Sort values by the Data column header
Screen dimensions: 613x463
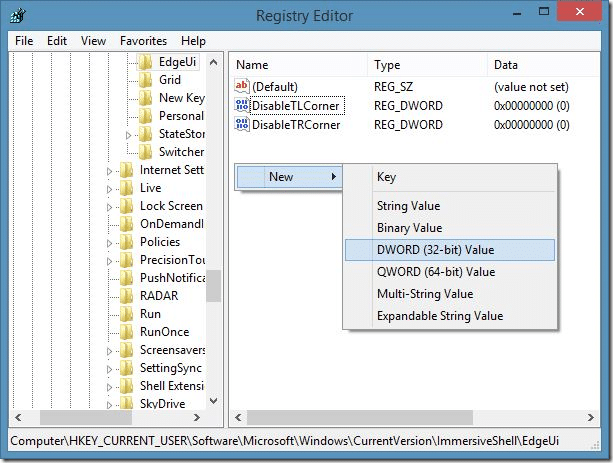[x=544, y=65]
